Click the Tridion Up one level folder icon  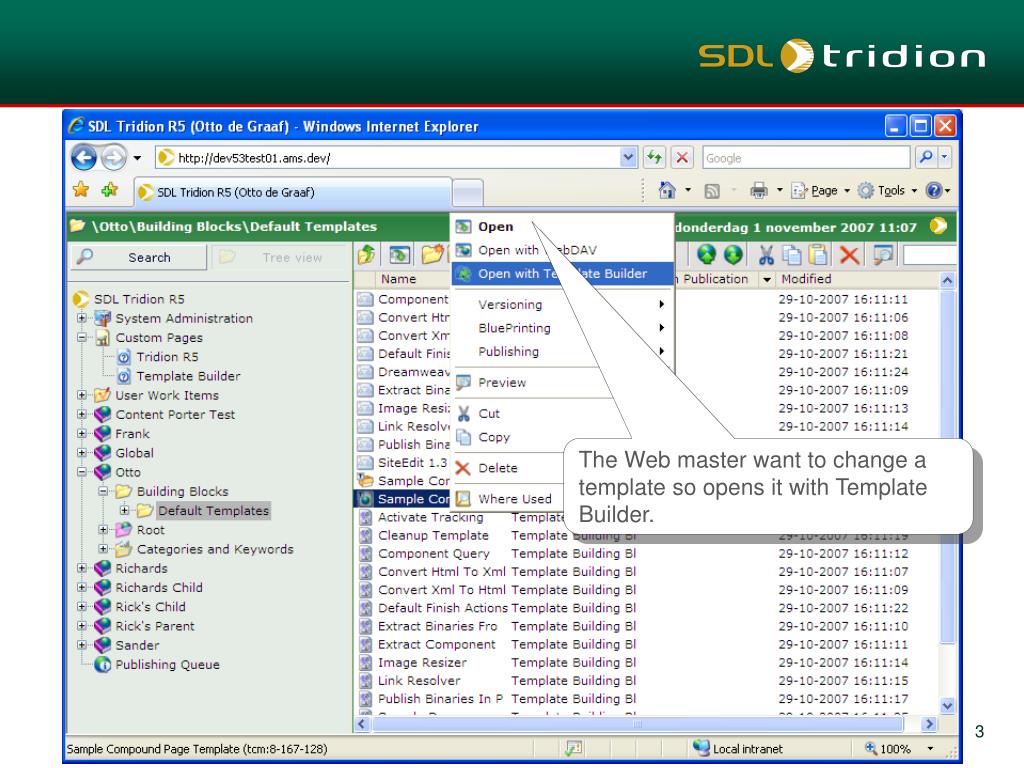click(367, 255)
